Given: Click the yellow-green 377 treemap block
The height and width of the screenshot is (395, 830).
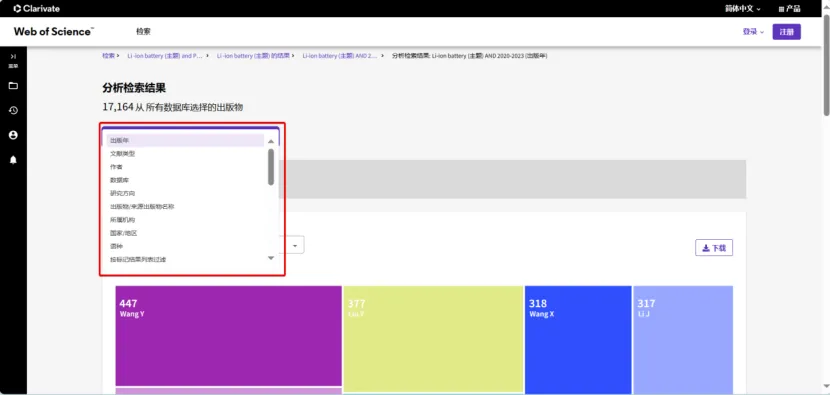Looking at the screenshot, I should [433, 339].
